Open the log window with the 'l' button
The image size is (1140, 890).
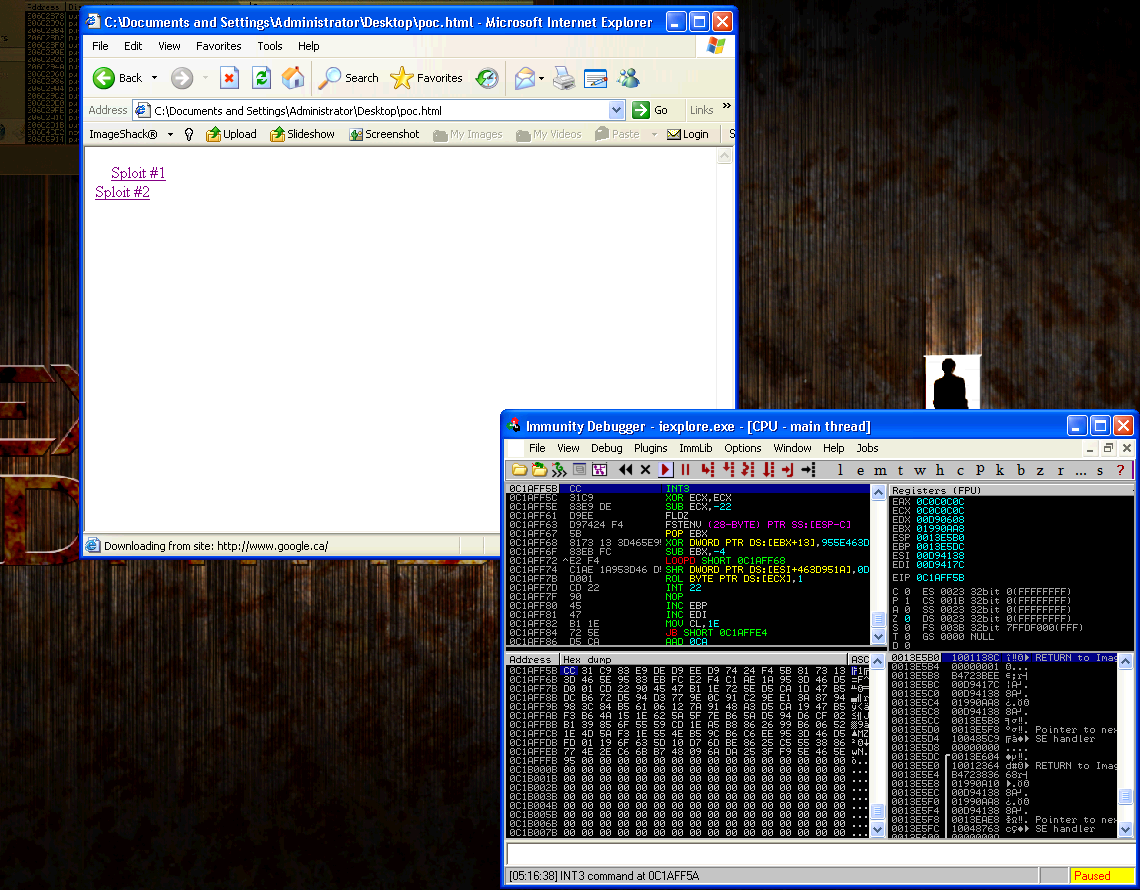(840, 470)
